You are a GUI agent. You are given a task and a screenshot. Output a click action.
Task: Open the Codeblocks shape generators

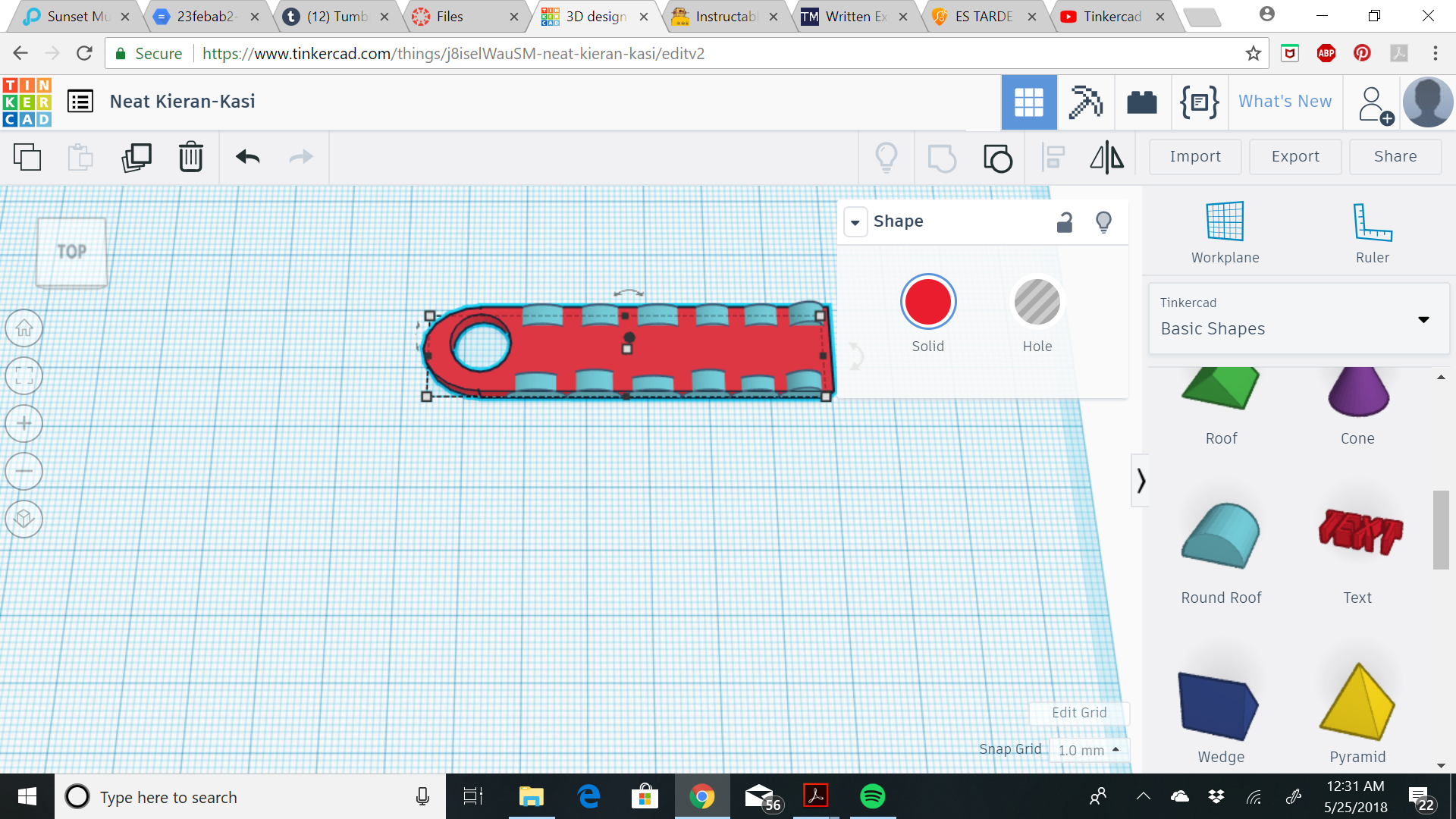[1199, 102]
